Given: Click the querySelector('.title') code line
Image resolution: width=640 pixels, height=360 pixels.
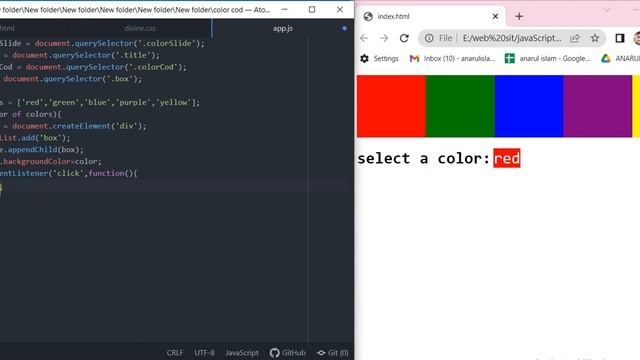Looking at the screenshot, I should 80,55.
